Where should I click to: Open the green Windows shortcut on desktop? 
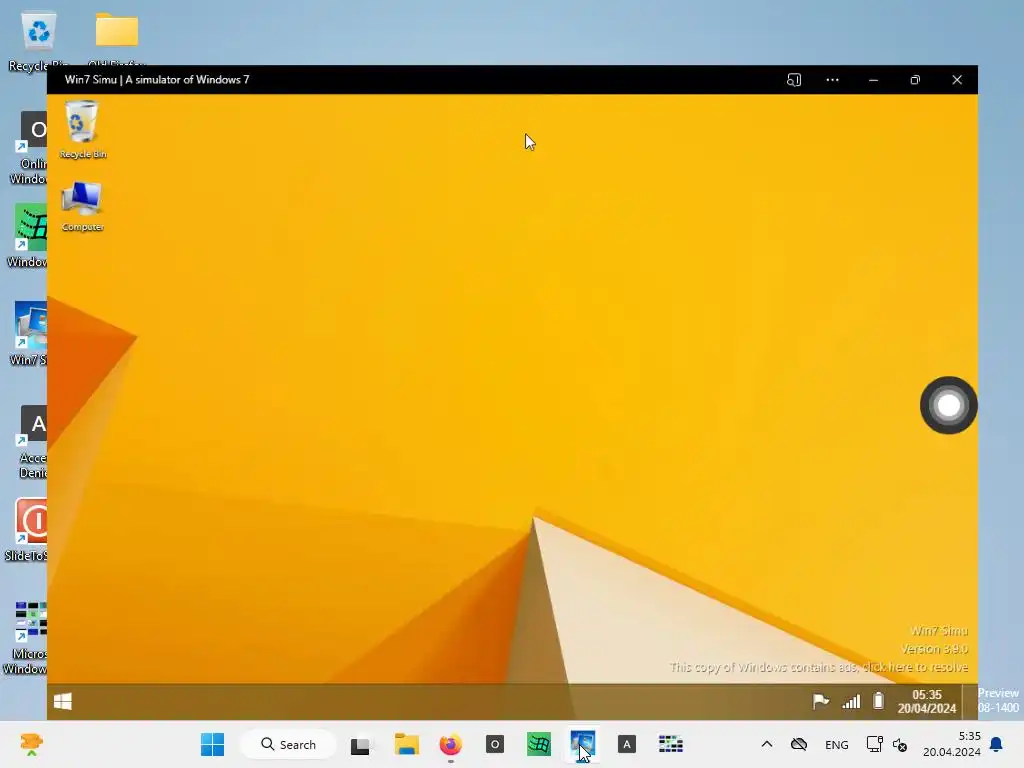(28, 235)
